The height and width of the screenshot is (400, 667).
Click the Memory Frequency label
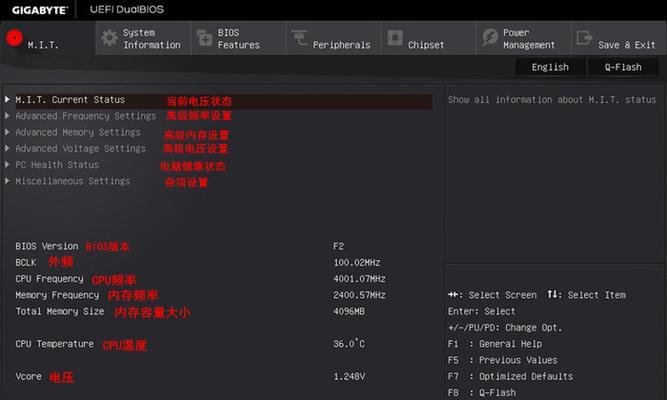click(57, 295)
